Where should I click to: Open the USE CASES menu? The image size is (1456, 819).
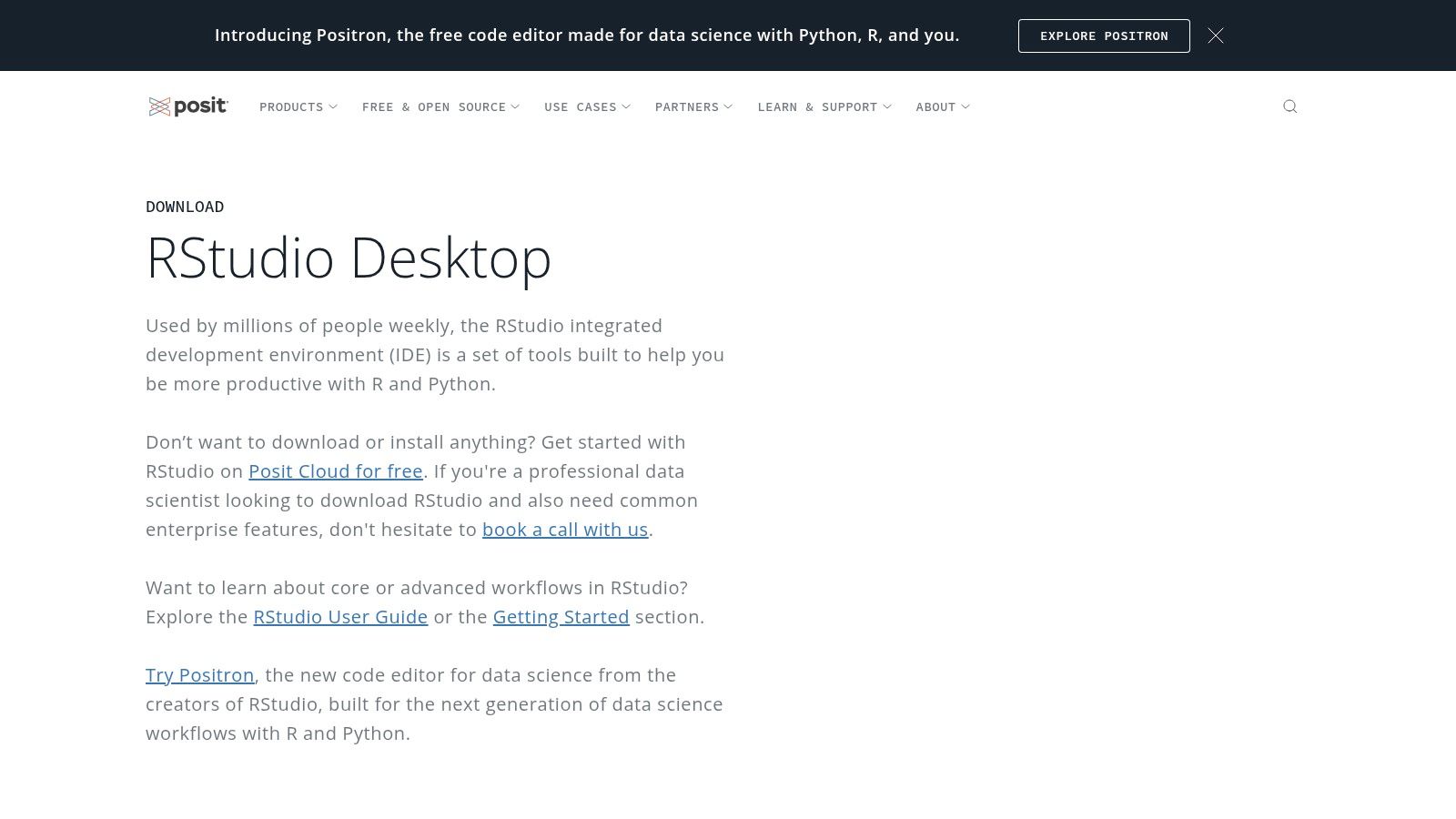click(581, 107)
